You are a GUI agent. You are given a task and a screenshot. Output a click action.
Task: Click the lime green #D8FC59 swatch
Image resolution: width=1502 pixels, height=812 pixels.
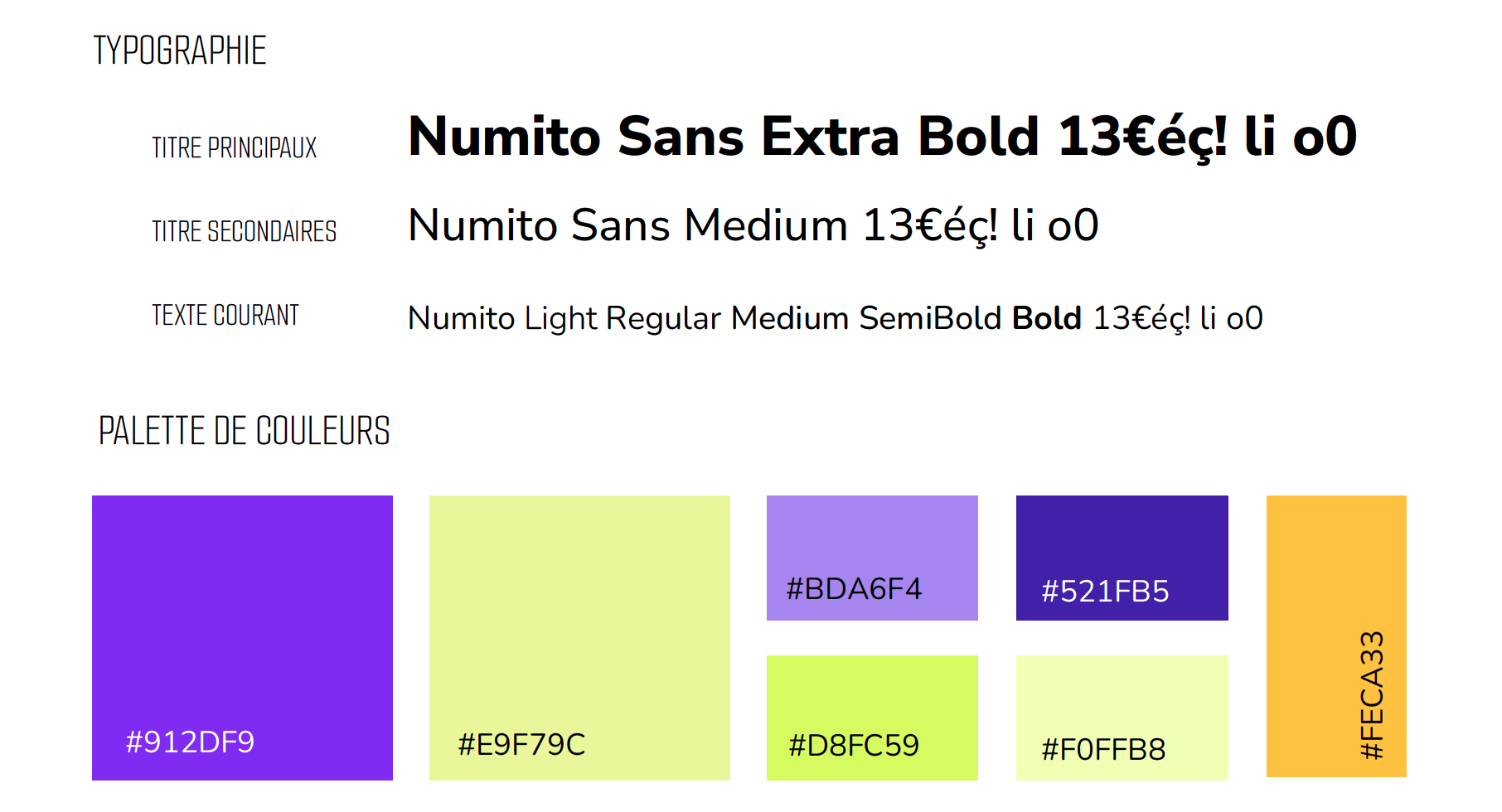pyautogui.click(x=872, y=718)
